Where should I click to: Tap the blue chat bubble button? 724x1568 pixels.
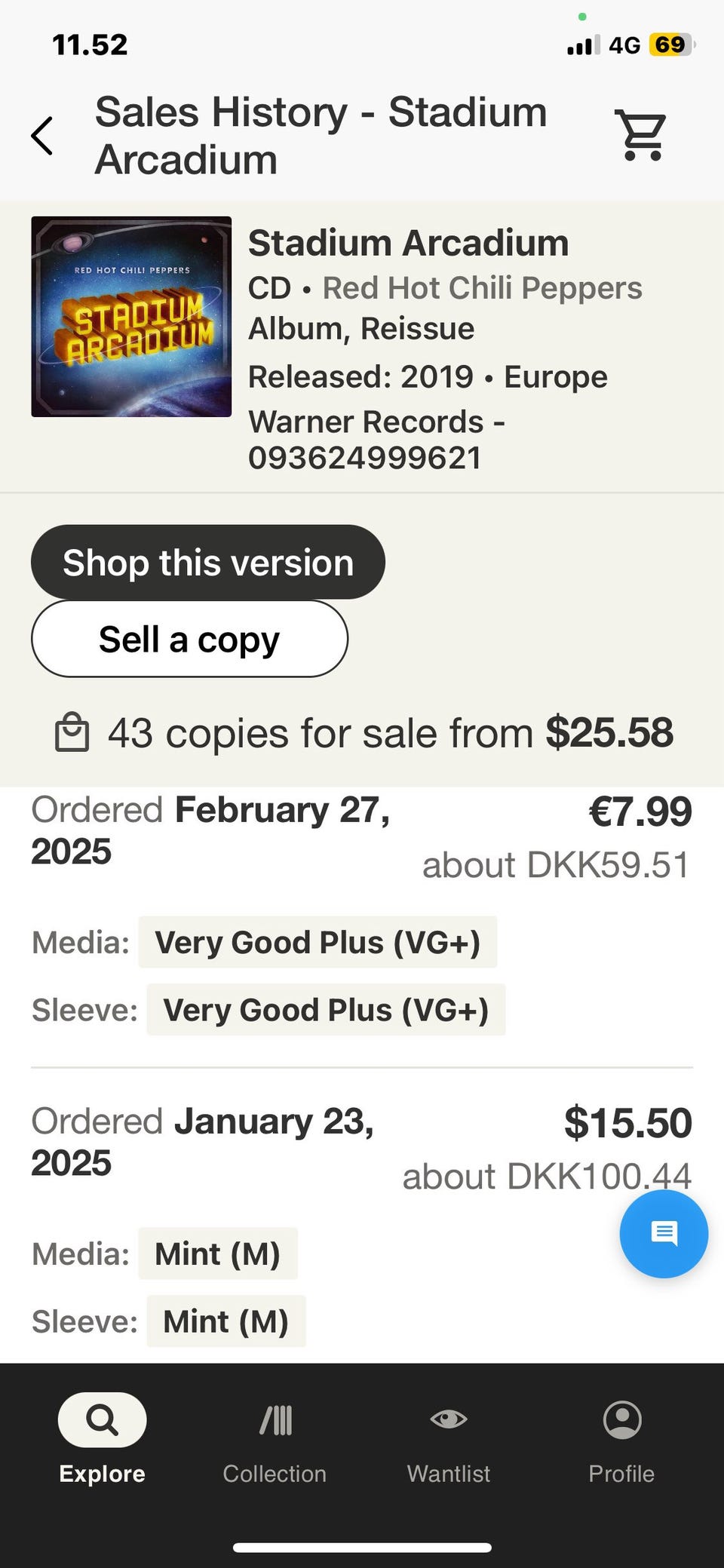(x=664, y=1234)
